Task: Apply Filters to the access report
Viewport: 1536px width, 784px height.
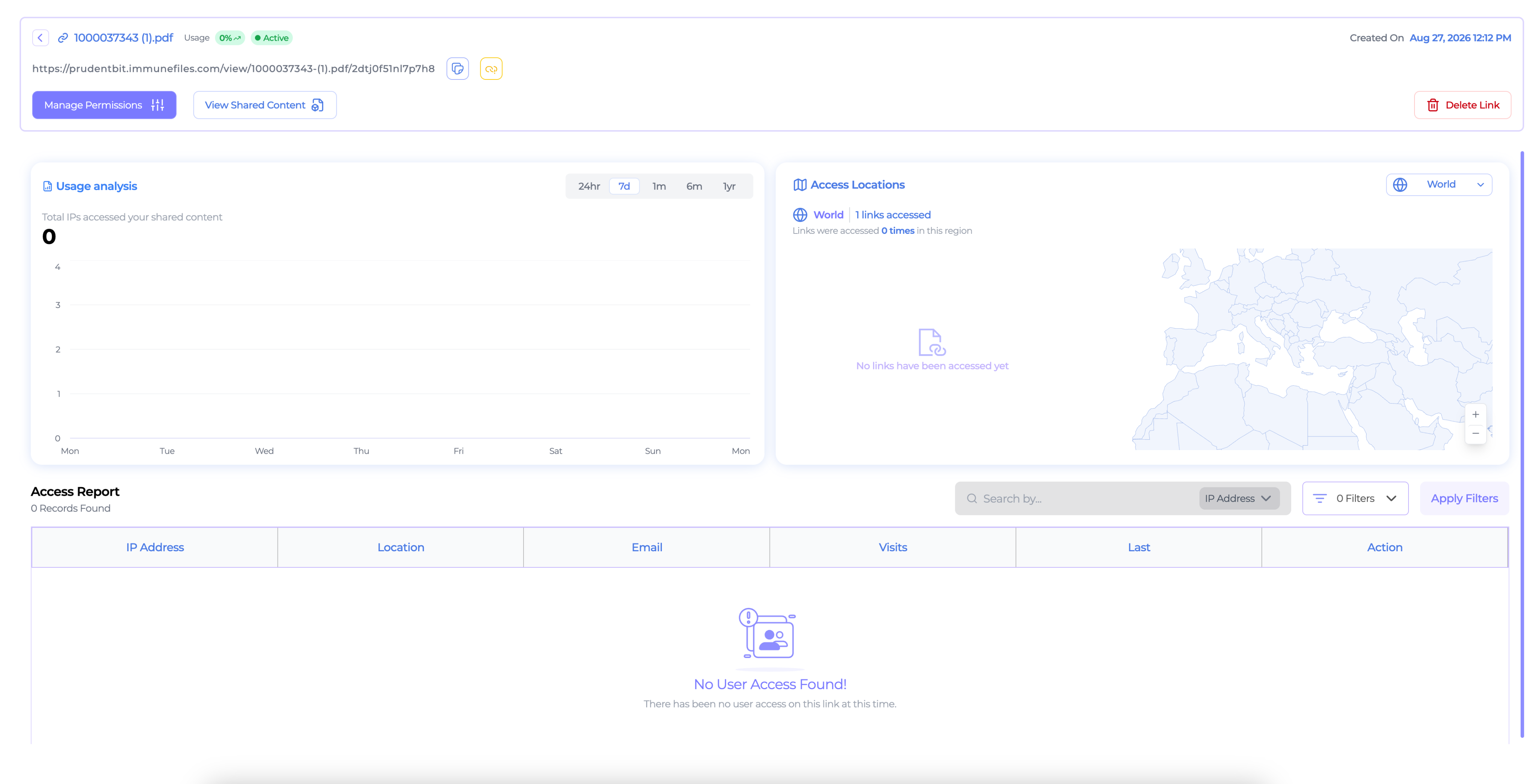Action: coord(1464,499)
